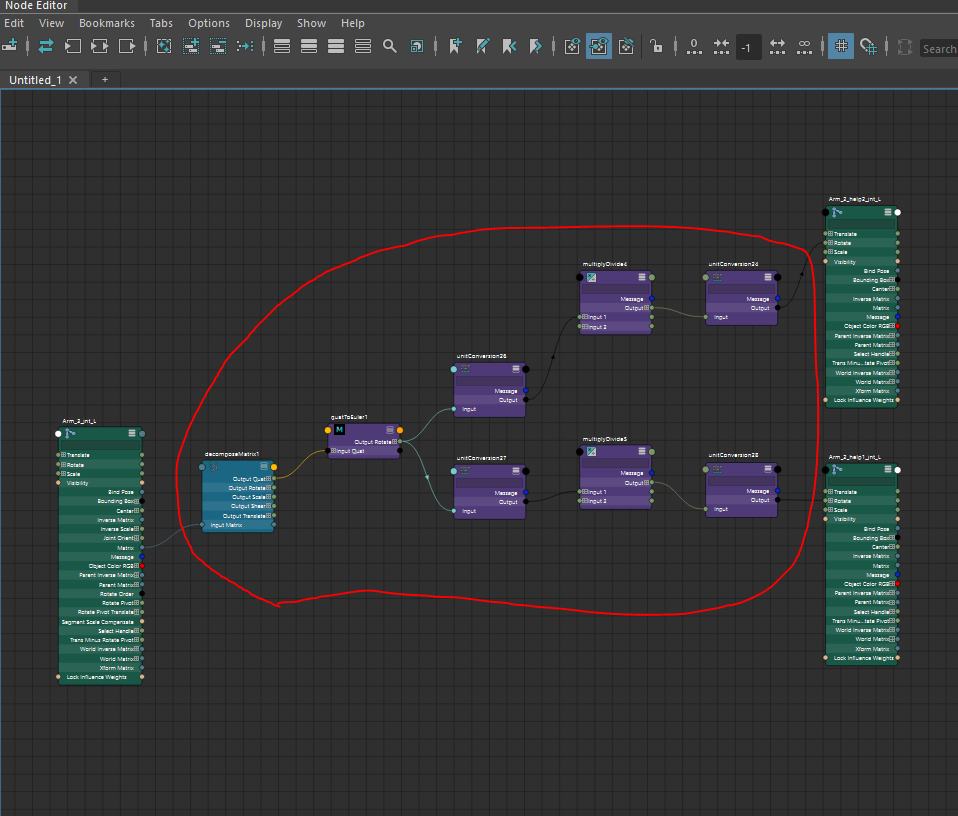The width and height of the screenshot is (958, 816).
Task: Open the hamburger menu on Arm_2_help2_jnt_L
Action: tap(887, 212)
